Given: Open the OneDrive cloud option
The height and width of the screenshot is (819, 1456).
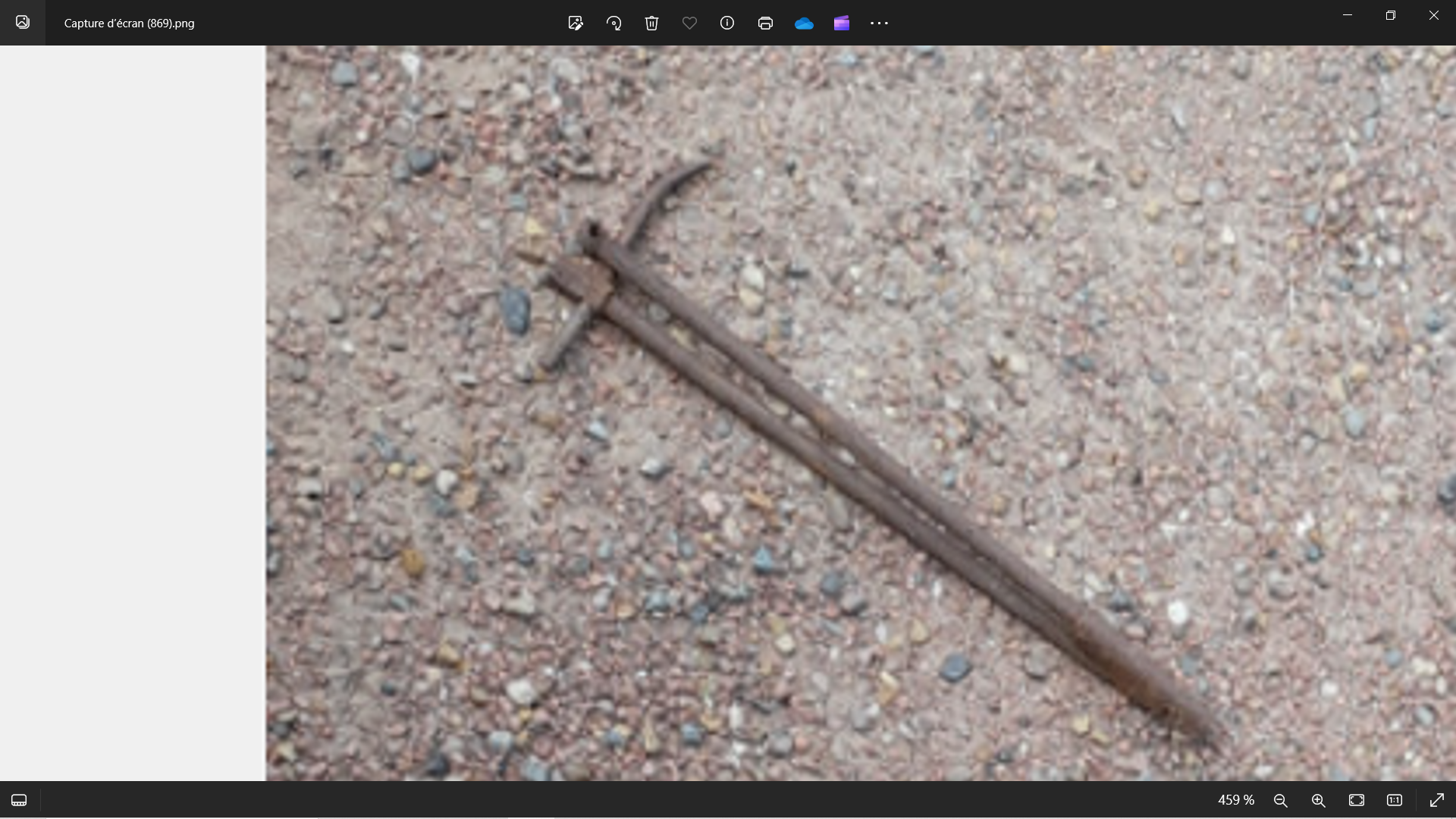Looking at the screenshot, I should 804,24.
